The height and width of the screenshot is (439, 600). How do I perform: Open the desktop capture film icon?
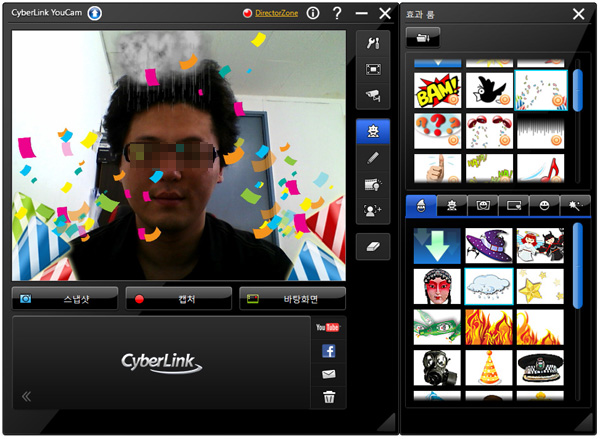373,184
